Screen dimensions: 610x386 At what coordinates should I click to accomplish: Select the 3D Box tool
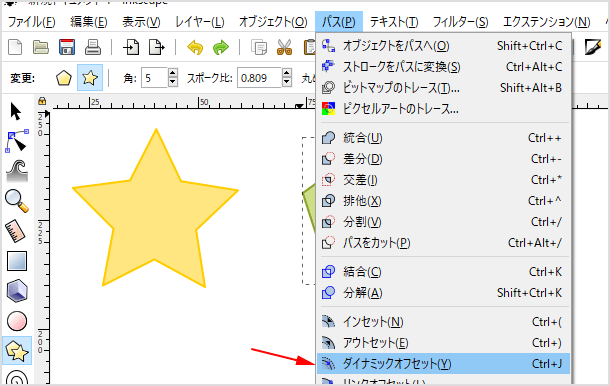(17, 291)
